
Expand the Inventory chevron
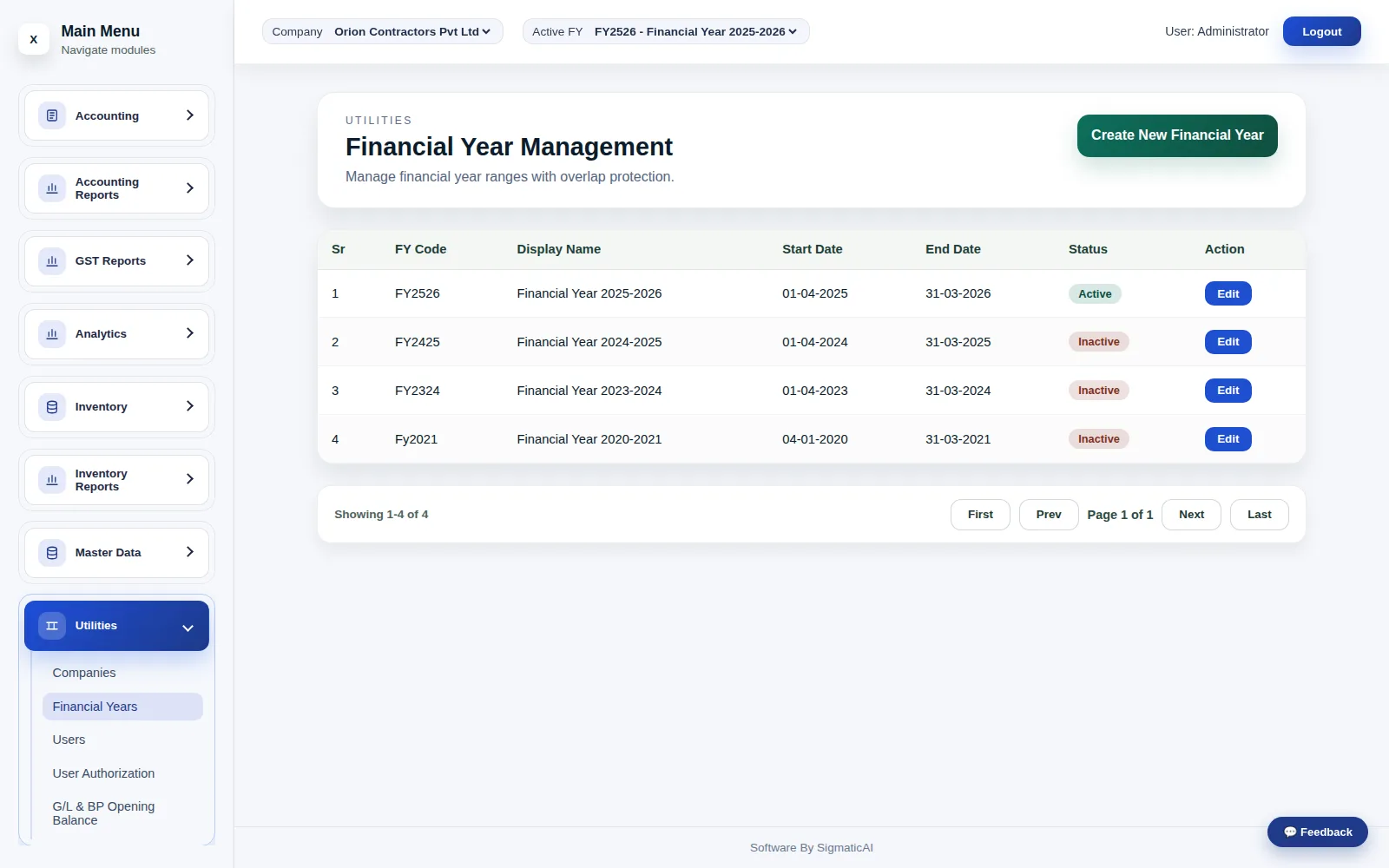(x=189, y=406)
